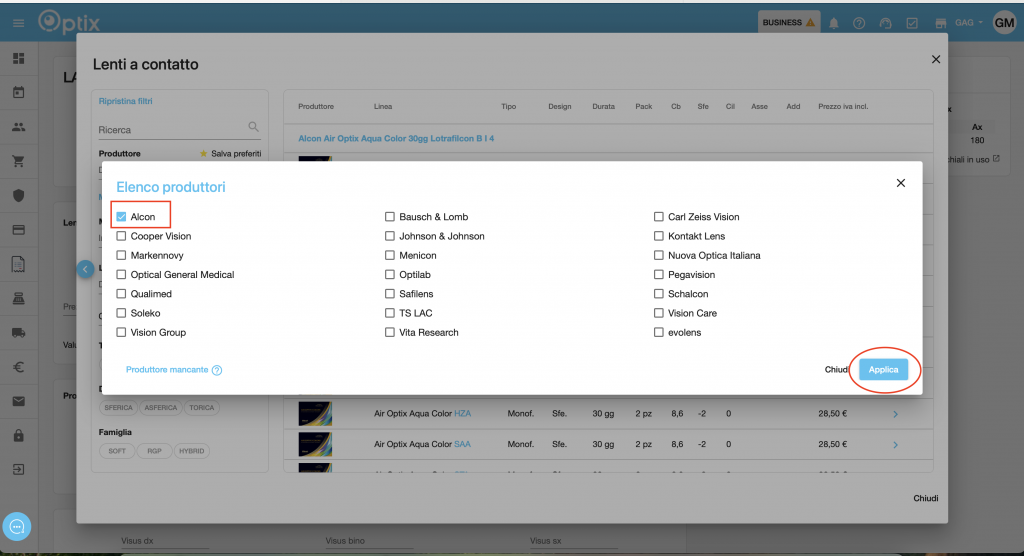This screenshot has height=556, width=1024.
Task: Toggle the hamburger menu
Action: [x=18, y=23]
